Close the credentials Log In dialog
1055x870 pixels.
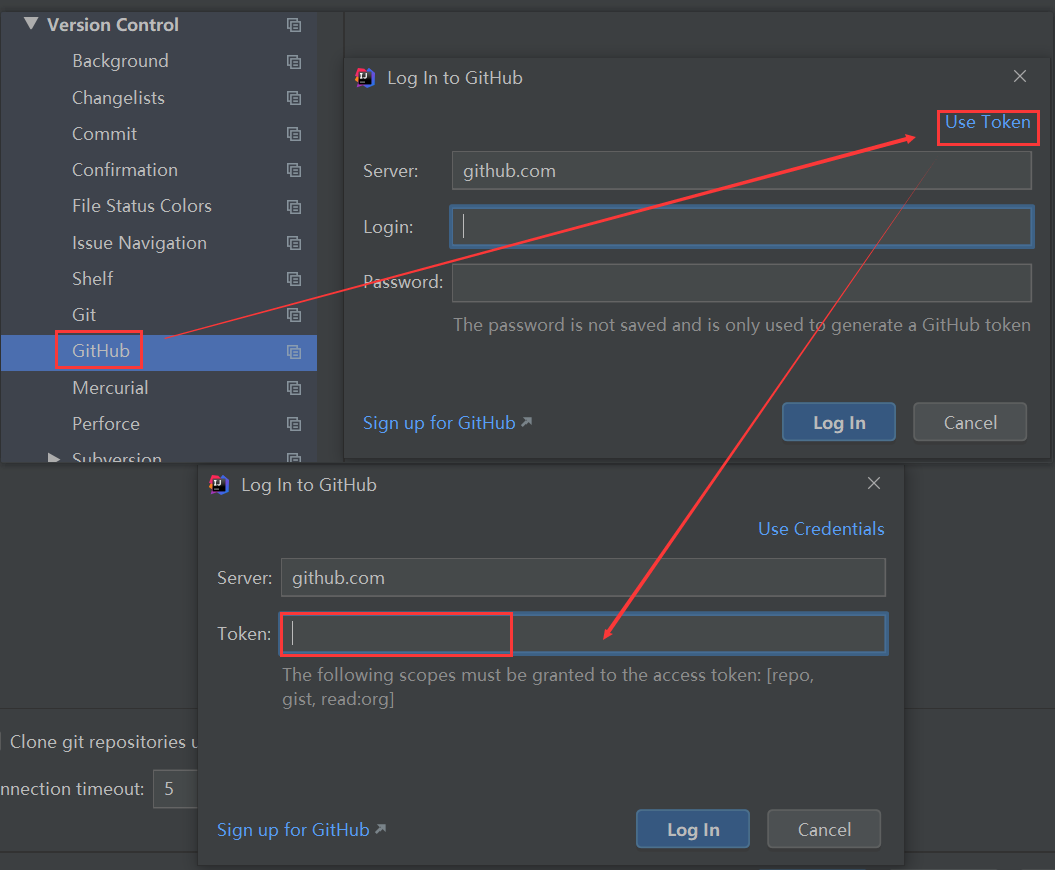click(1020, 76)
